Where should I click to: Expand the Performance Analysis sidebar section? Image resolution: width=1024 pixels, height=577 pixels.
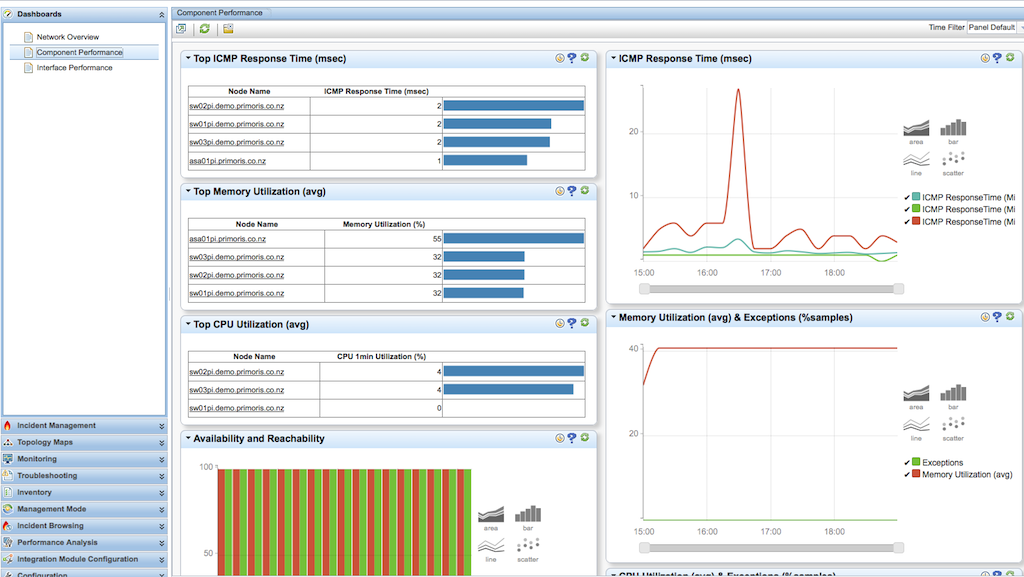coord(84,542)
